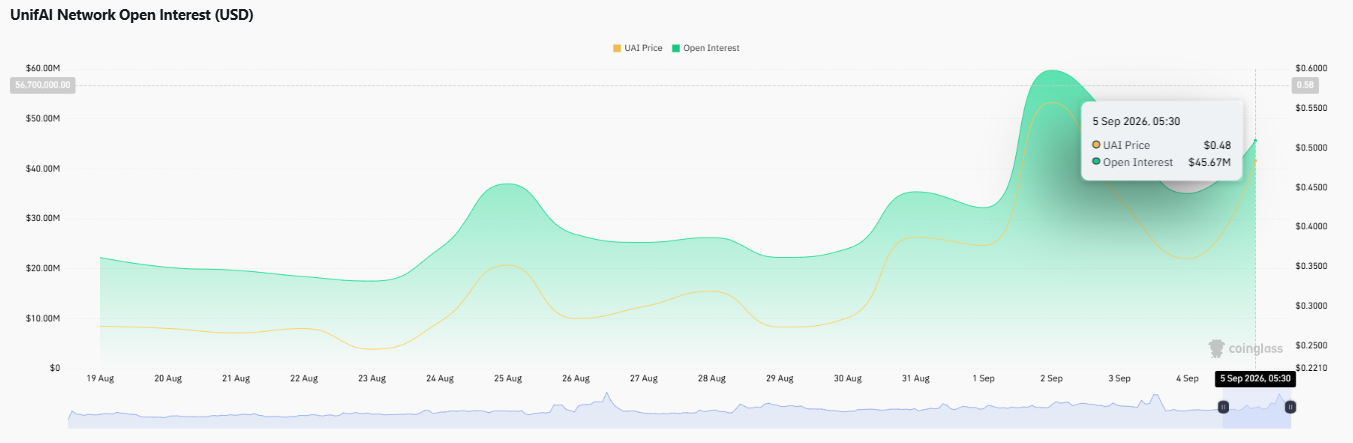Click the 2 Sep x-axis label
The height and width of the screenshot is (443, 1353).
(x=1052, y=379)
